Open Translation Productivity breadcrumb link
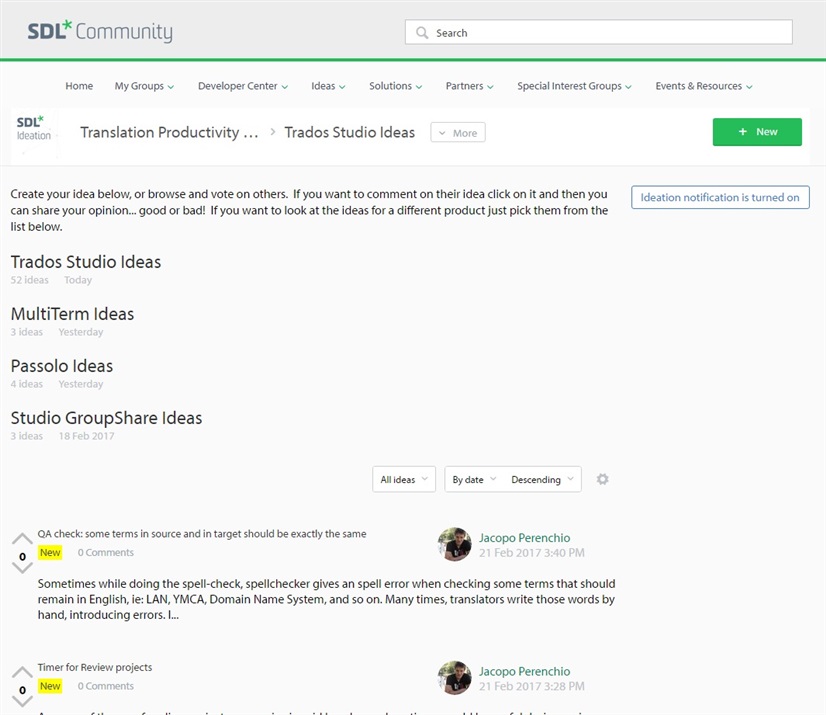The image size is (826, 715). point(169,132)
